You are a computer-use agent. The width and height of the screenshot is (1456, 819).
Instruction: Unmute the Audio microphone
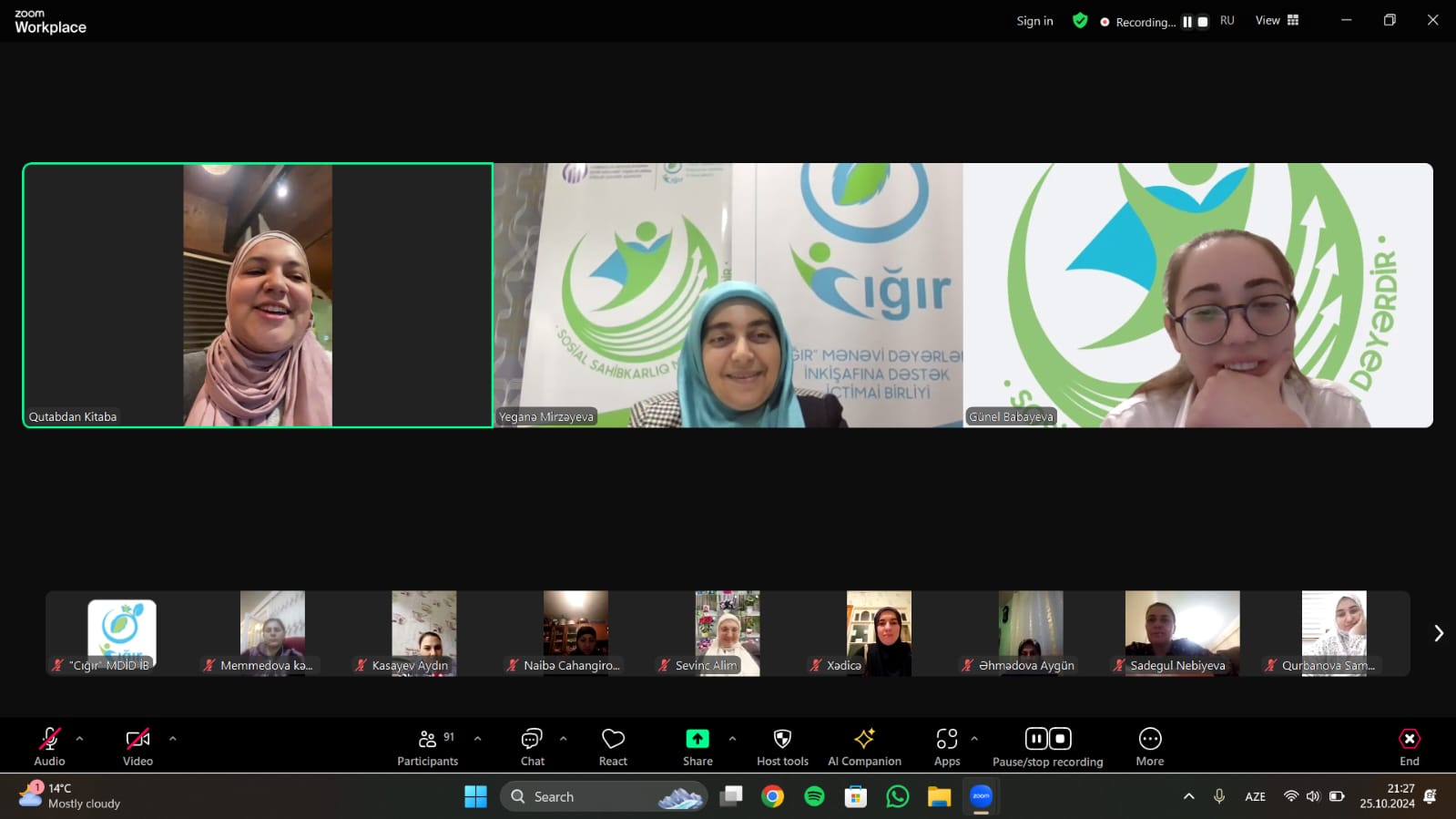tap(49, 746)
